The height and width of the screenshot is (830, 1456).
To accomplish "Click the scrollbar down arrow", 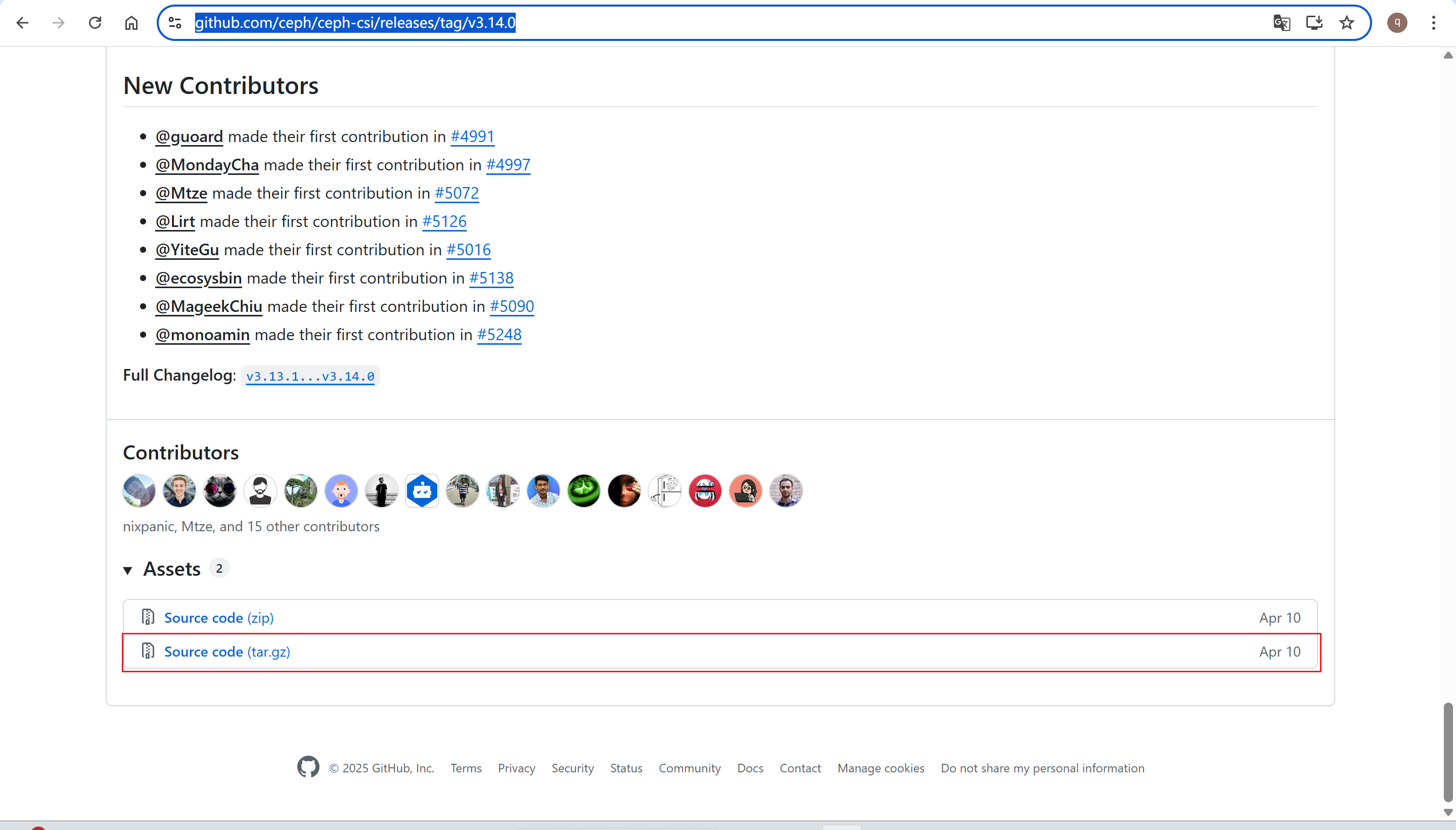I will coord(1448,812).
